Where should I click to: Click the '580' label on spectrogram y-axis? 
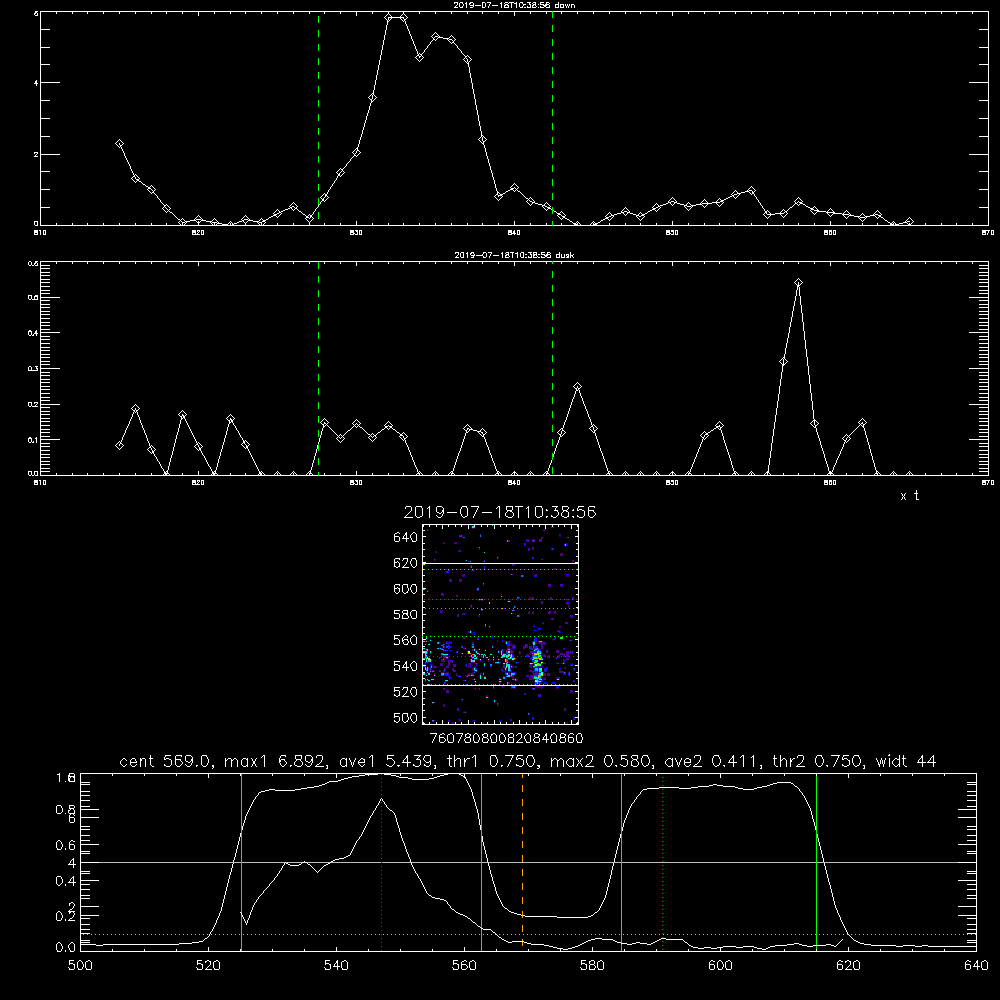pos(406,615)
